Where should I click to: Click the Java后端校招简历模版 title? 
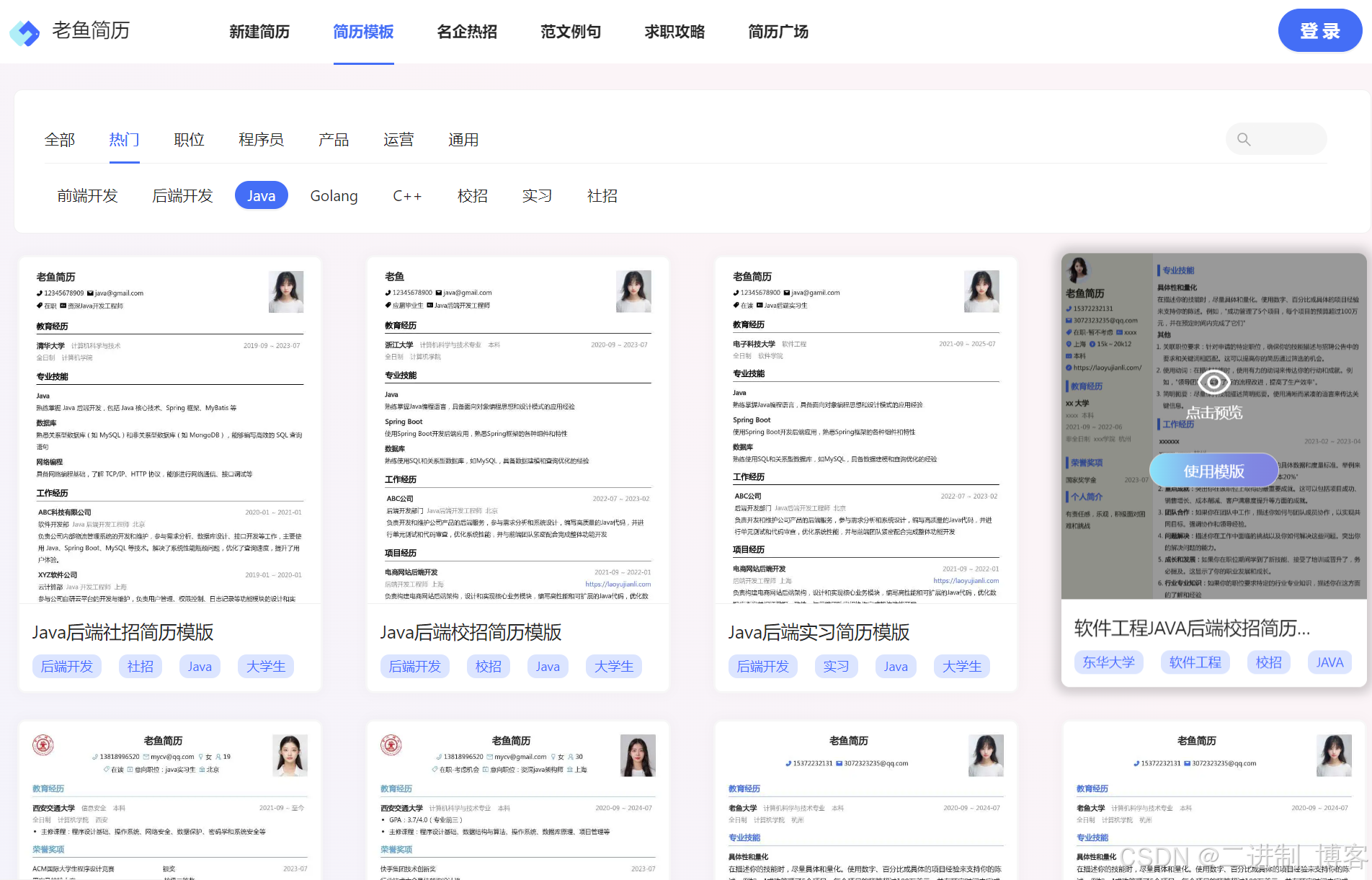click(471, 632)
